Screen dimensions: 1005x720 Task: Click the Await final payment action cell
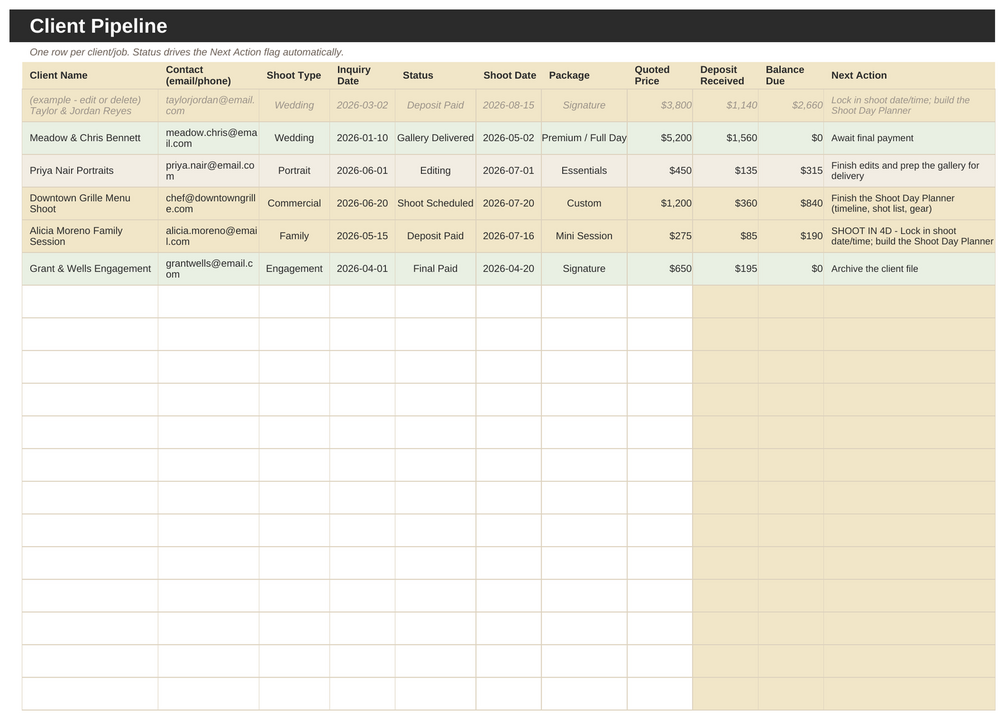point(909,138)
